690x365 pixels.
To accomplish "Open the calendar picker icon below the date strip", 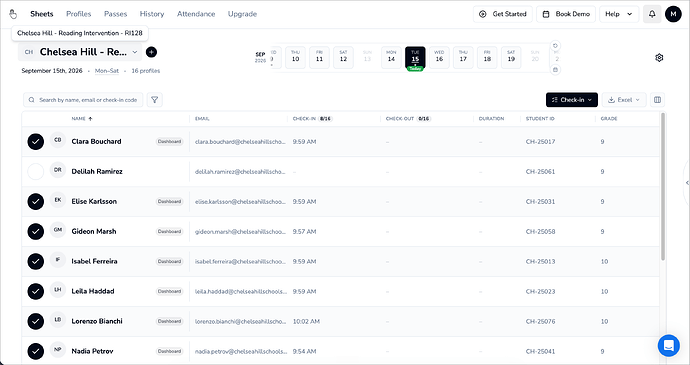I will coord(555,70).
